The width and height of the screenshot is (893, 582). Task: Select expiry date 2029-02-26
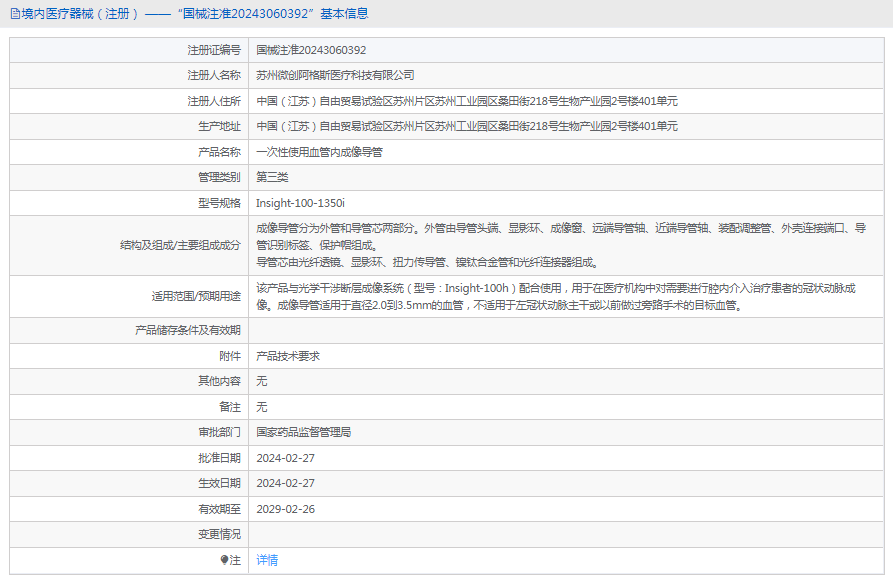point(285,509)
